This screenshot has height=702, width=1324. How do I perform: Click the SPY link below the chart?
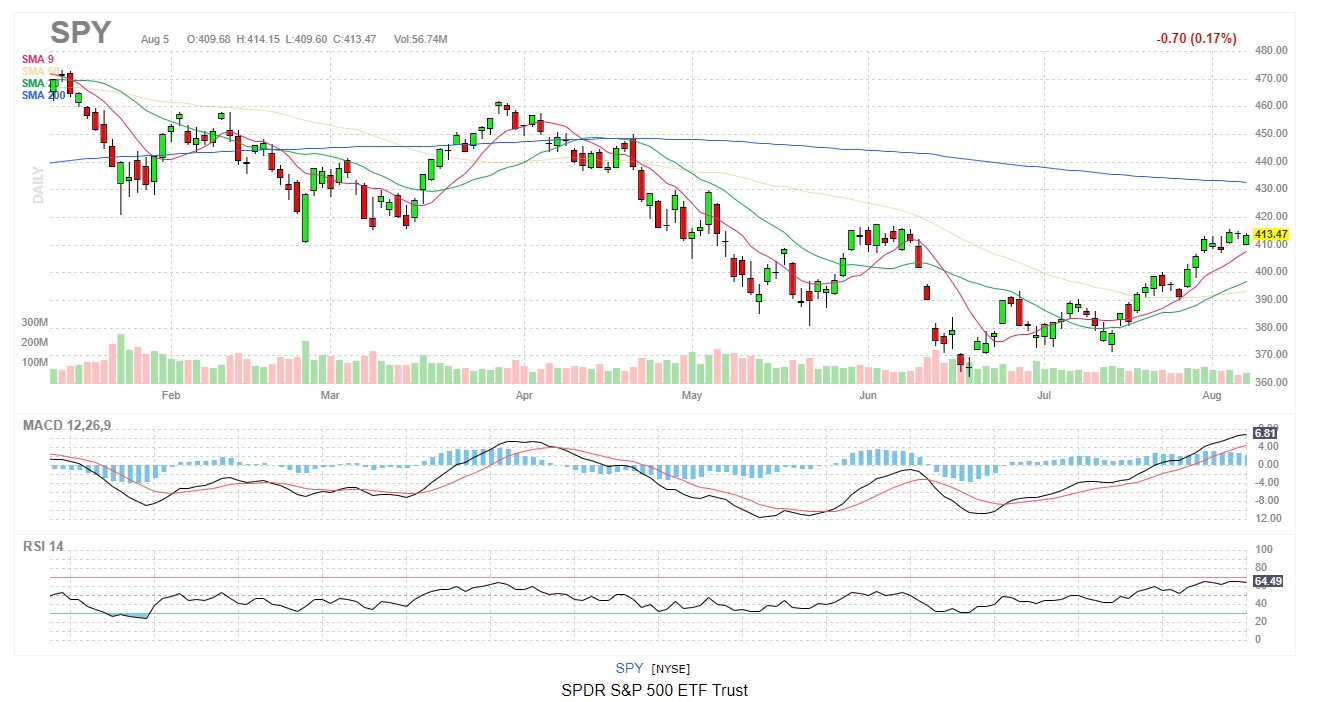tap(629, 668)
